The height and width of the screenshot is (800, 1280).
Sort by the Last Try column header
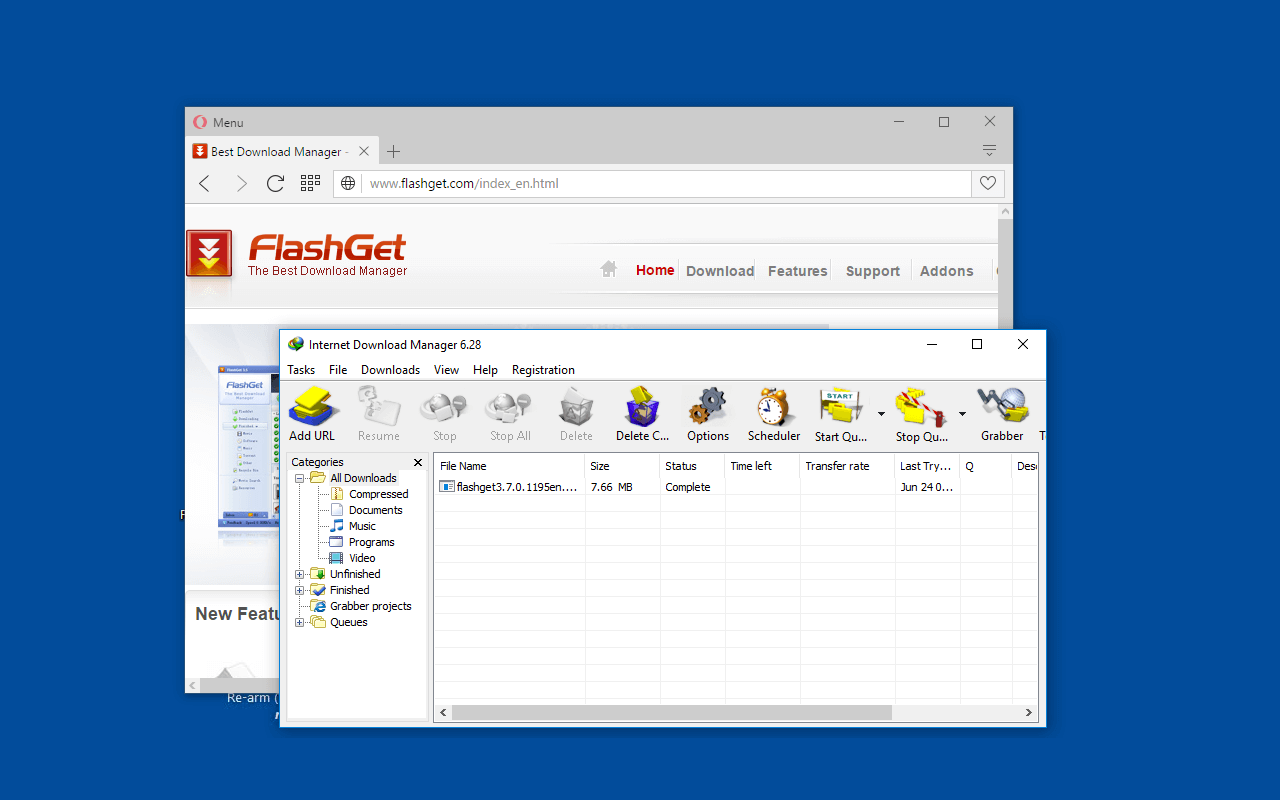tap(927, 466)
